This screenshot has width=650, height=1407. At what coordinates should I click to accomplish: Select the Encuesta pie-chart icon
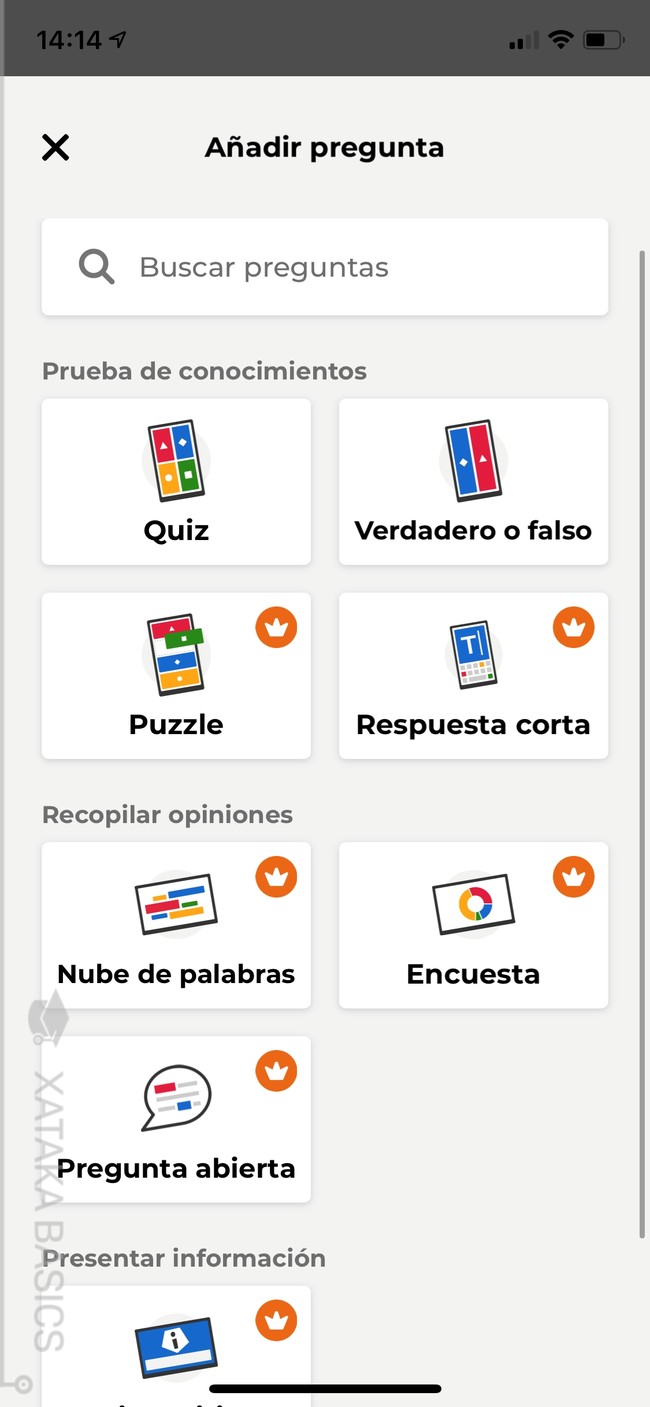[473, 905]
